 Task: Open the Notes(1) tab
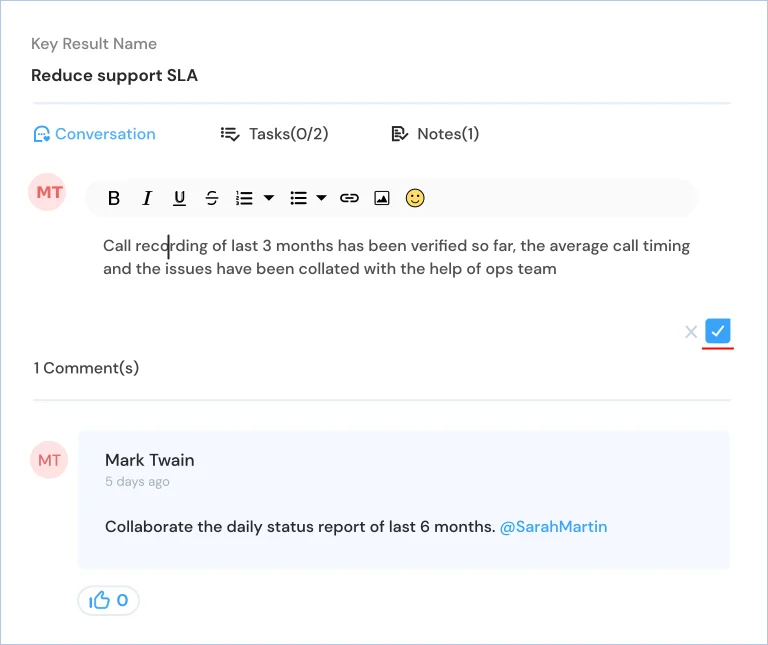435,134
